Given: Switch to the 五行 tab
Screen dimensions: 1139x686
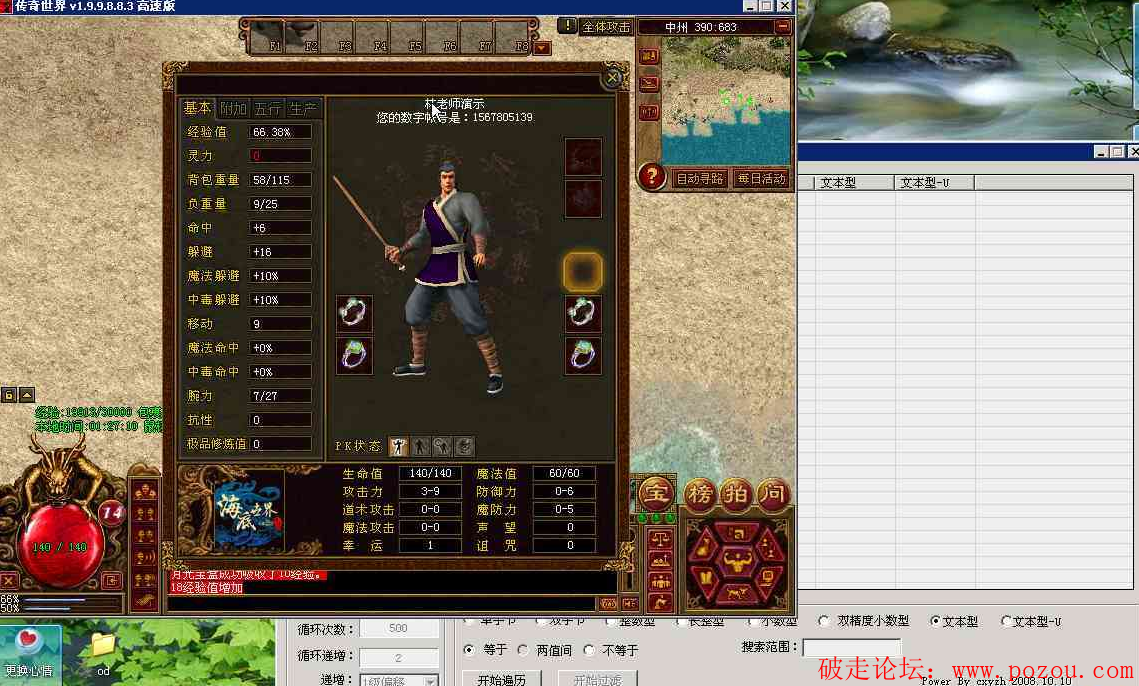Looking at the screenshot, I should pyautogui.click(x=267, y=108).
